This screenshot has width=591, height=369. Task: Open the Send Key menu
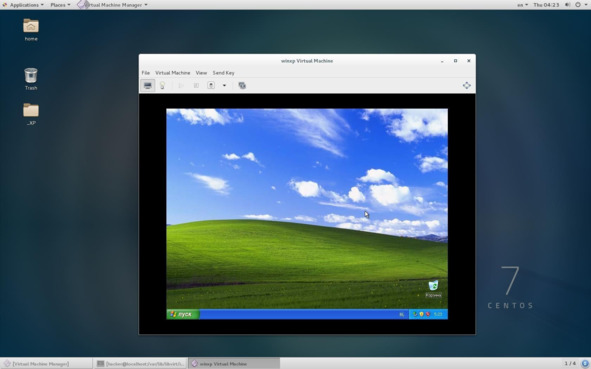tap(224, 73)
